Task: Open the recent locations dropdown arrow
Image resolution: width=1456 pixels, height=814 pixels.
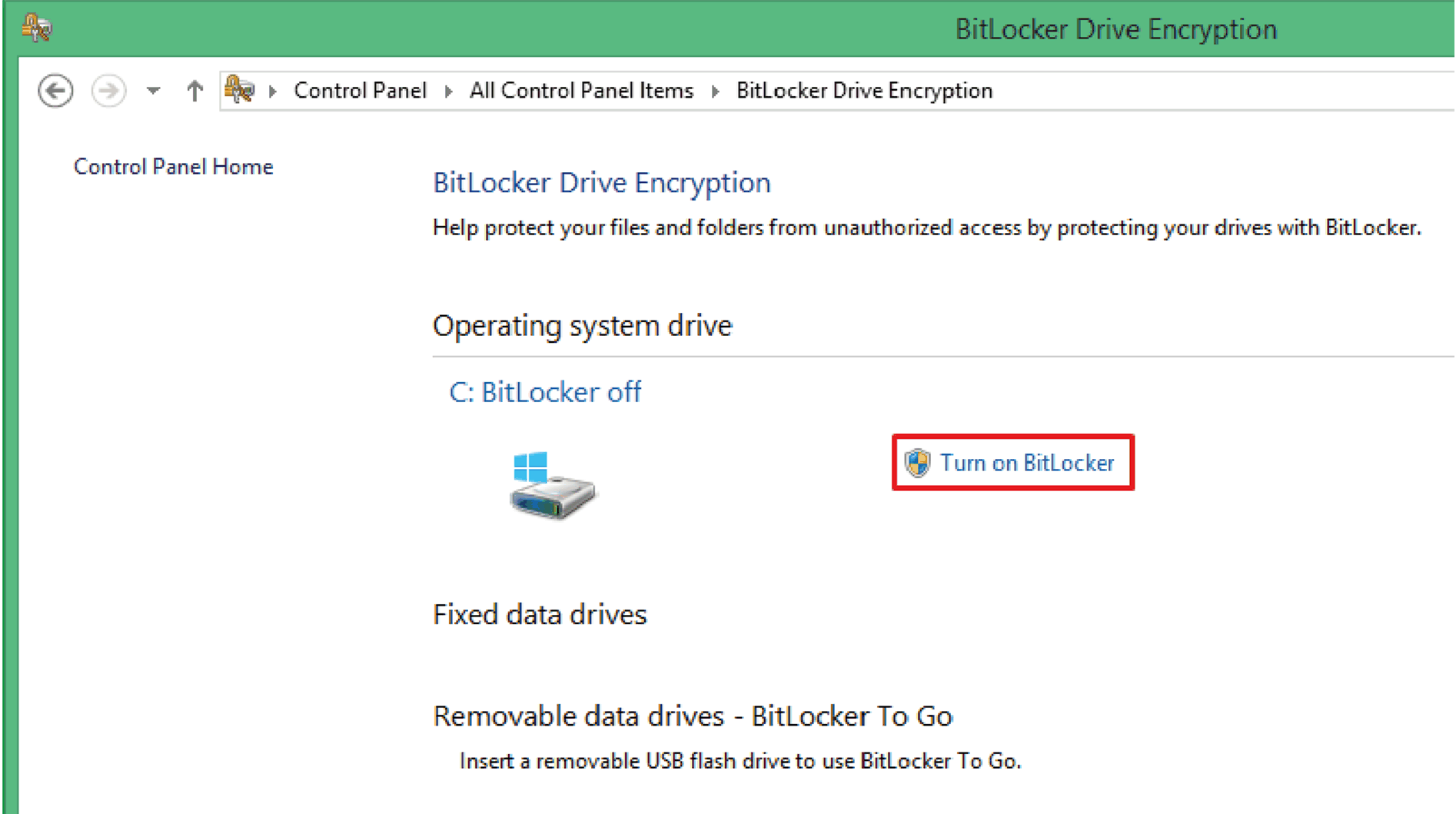Action: (153, 91)
